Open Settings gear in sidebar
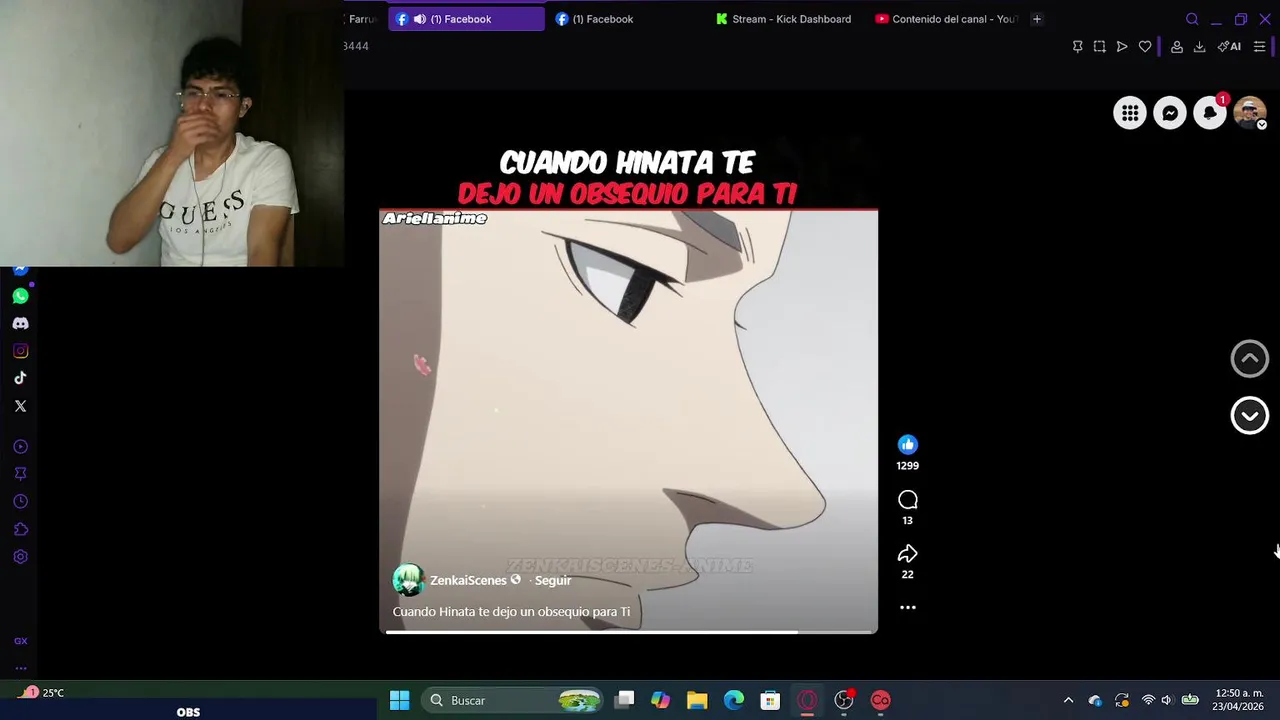 coord(20,557)
